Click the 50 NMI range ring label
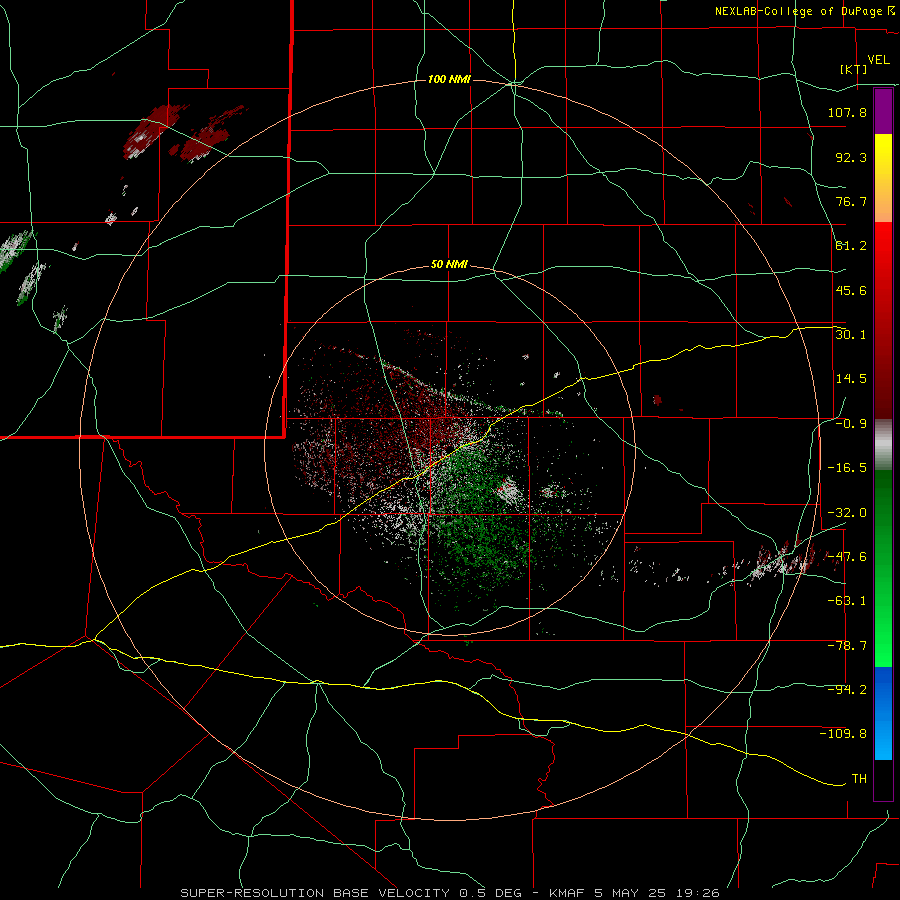 (x=449, y=265)
